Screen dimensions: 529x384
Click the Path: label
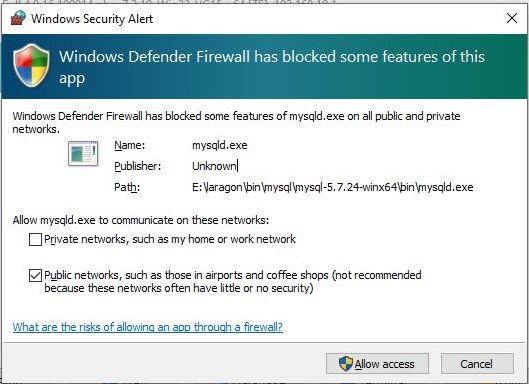point(127,187)
